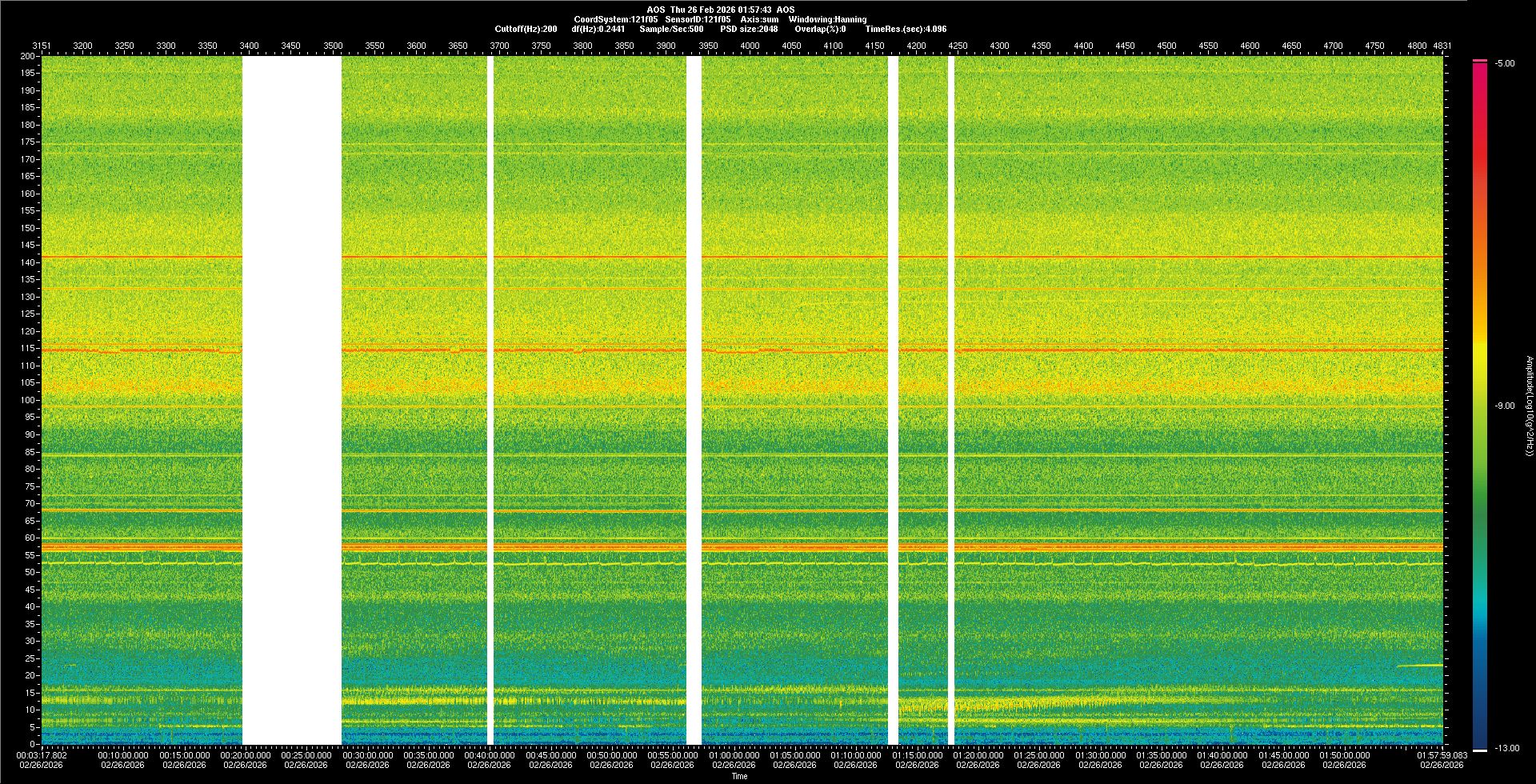Click the red spectral line at 142 Hz
The width and height of the screenshot is (1536, 784).
pos(720,257)
